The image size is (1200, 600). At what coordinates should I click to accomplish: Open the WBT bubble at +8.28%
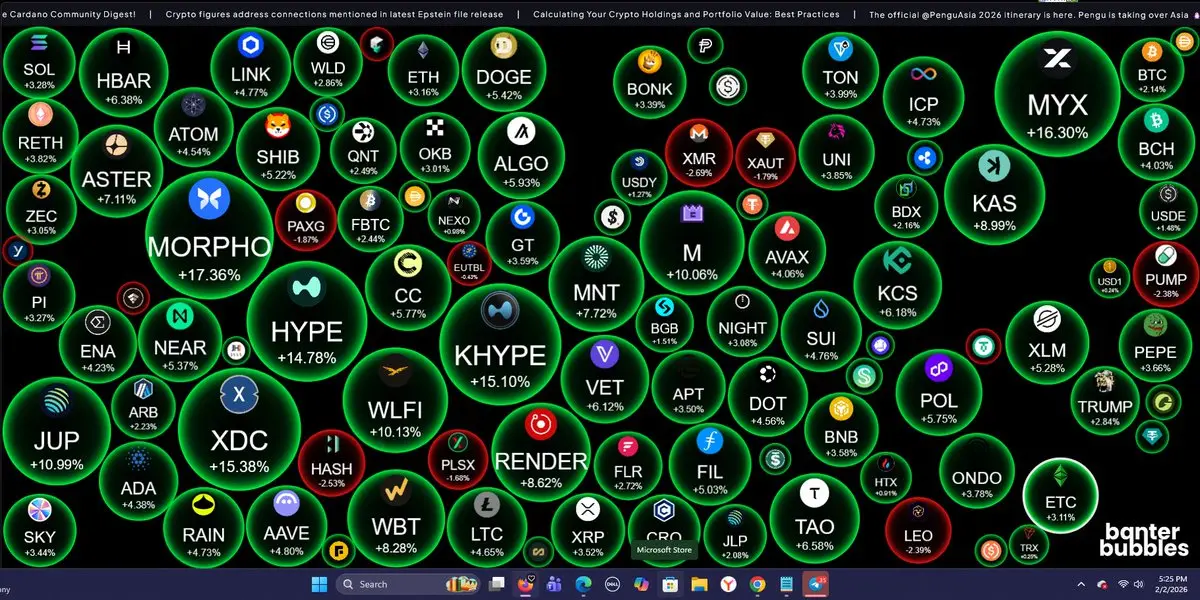point(396,516)
